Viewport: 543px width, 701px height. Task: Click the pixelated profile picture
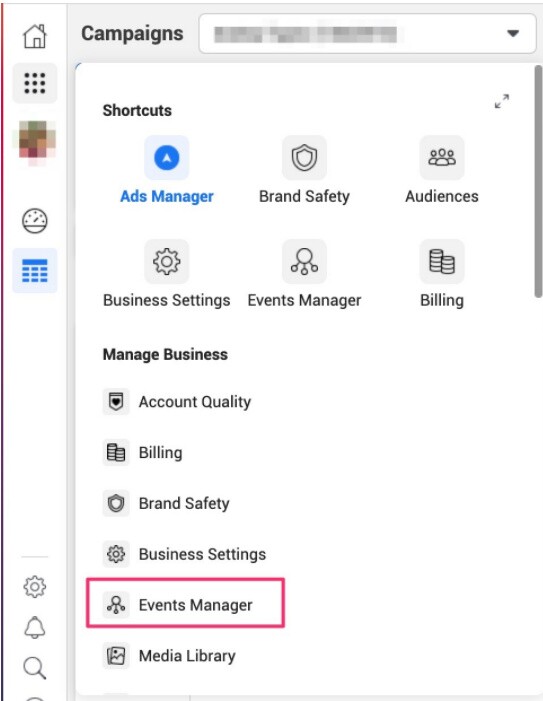click(35, 142)
